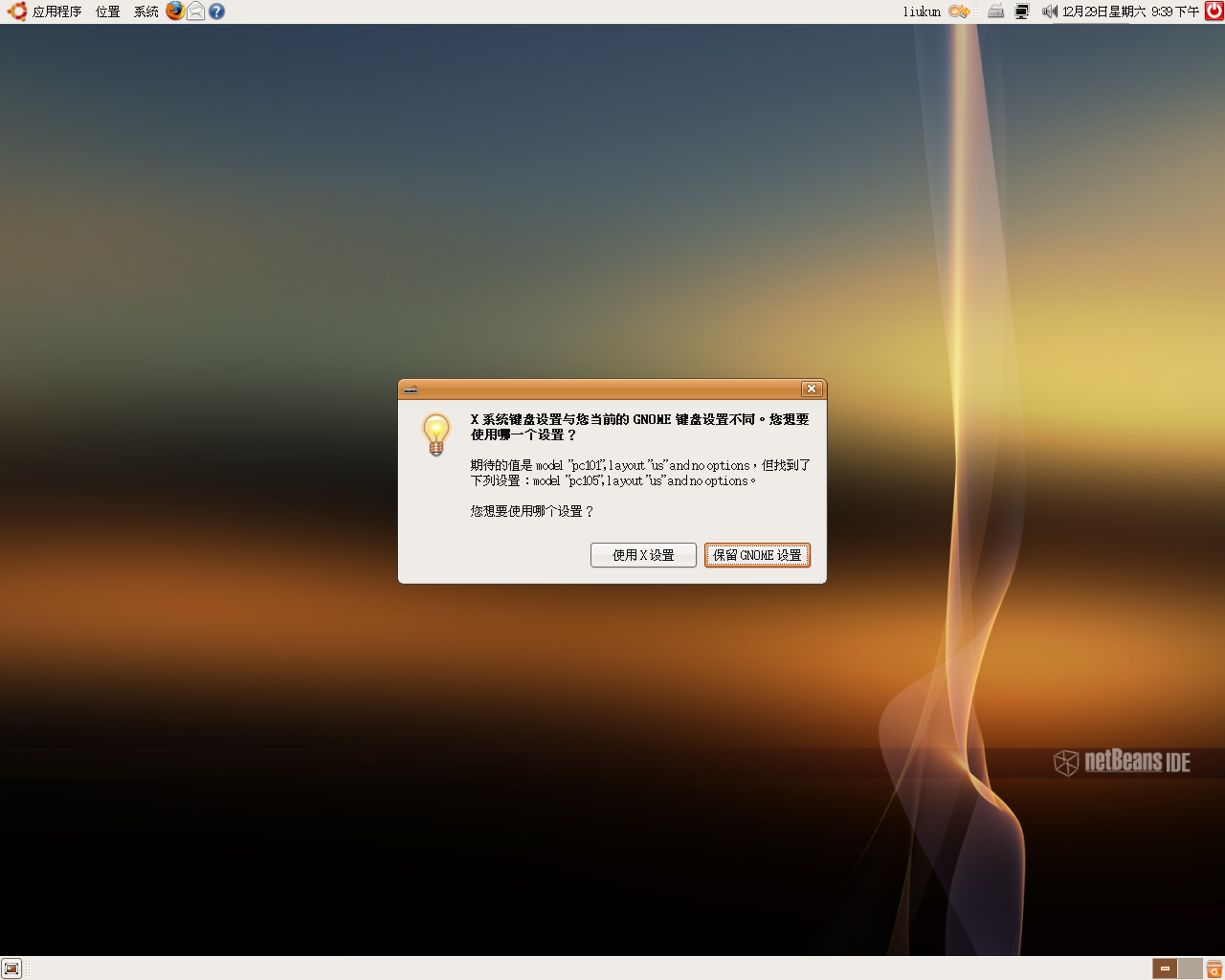Click the dialog window menu icon in titlebar
The image size is (1225, 980).
click(411, 390)
